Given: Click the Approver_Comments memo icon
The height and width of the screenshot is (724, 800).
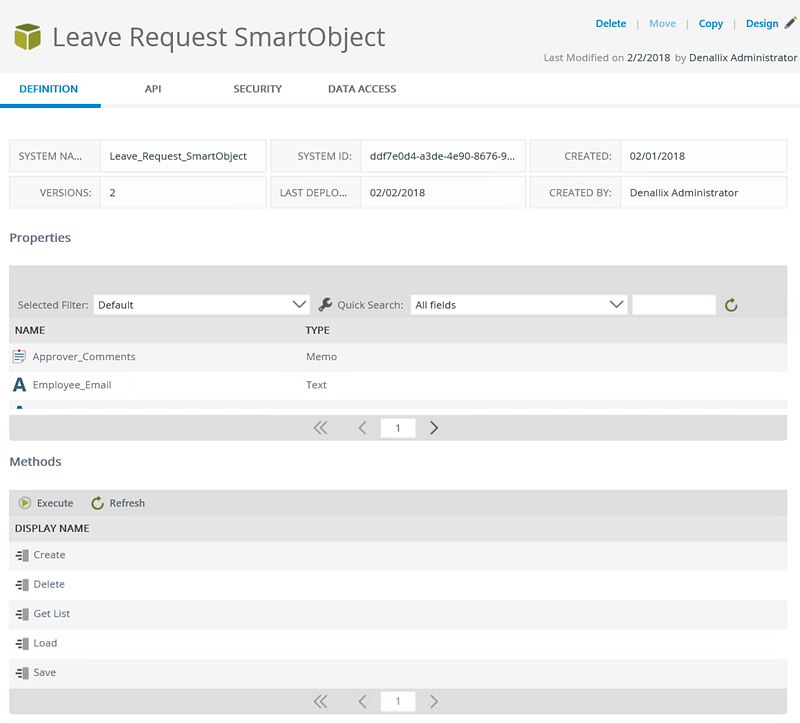Looking at the screenshot, I should (19, 356).
